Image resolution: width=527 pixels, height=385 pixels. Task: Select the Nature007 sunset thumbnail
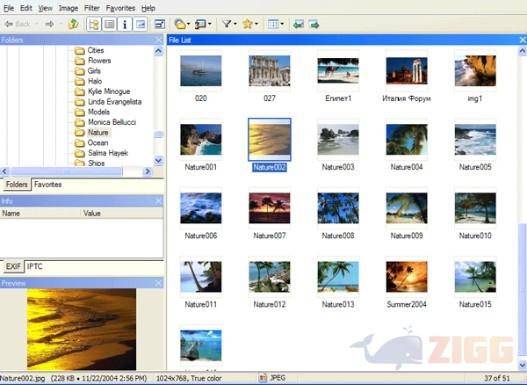pyautogui.click(x=270, y=208)
